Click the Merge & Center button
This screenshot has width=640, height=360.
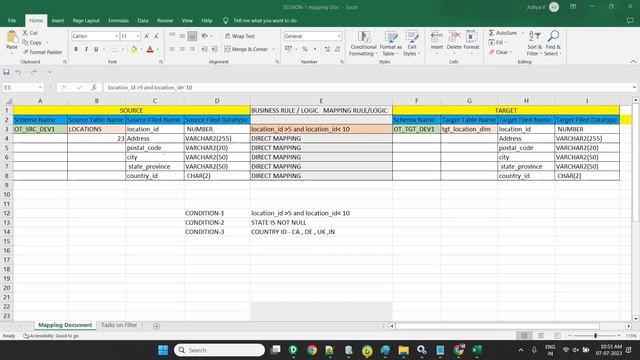(x=246, y=49)
